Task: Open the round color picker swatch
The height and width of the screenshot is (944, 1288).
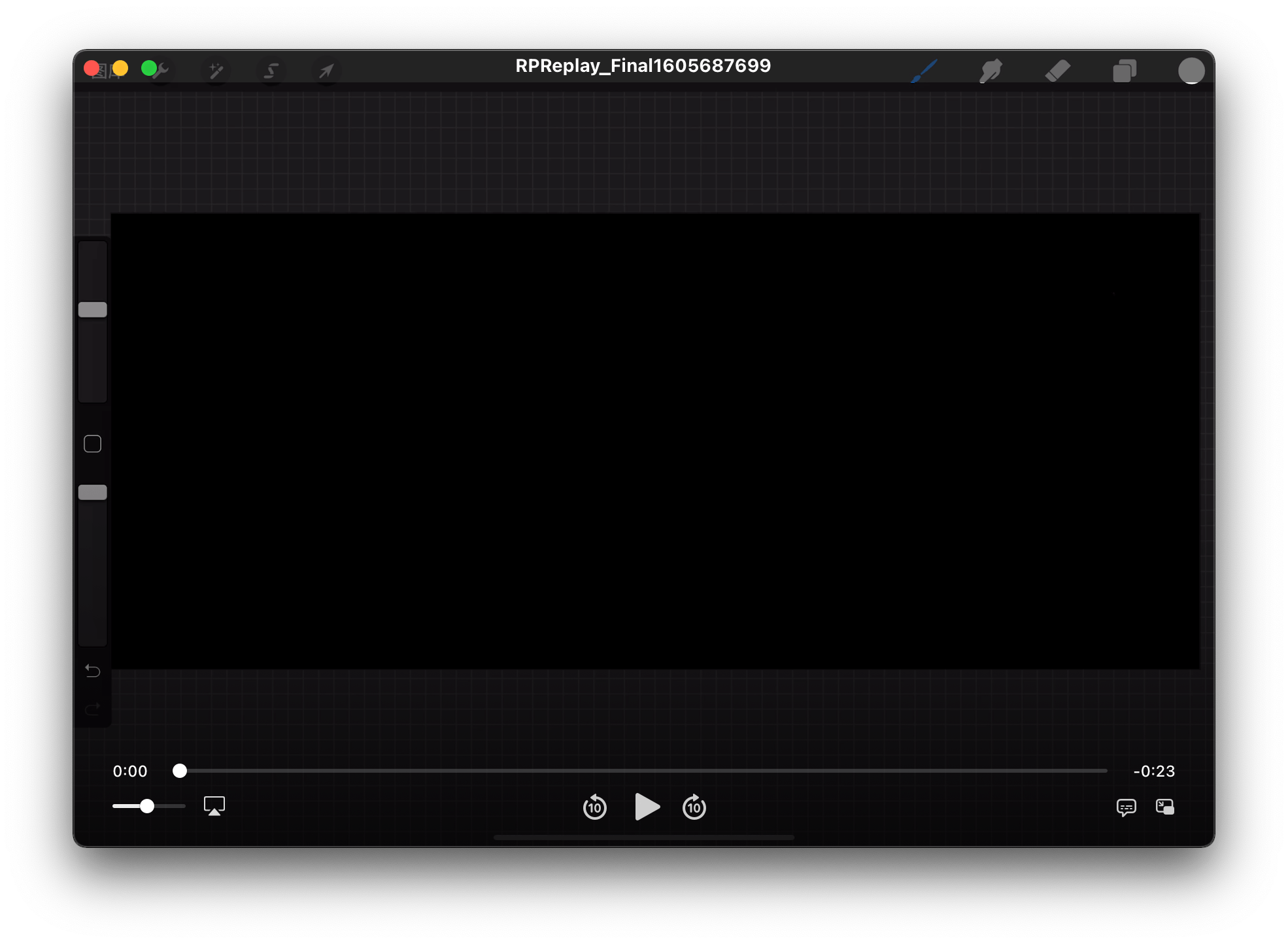Action: tap(1191, 71)
